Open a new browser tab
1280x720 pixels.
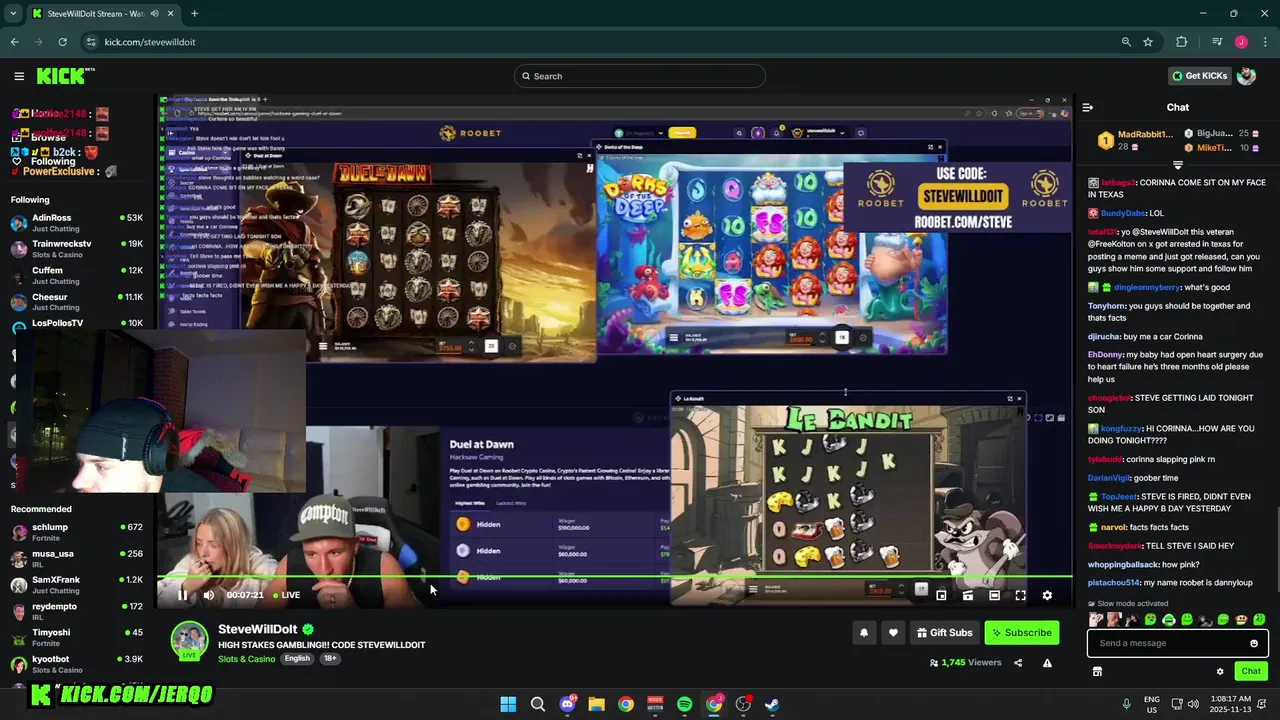click(x=194, y=14)
